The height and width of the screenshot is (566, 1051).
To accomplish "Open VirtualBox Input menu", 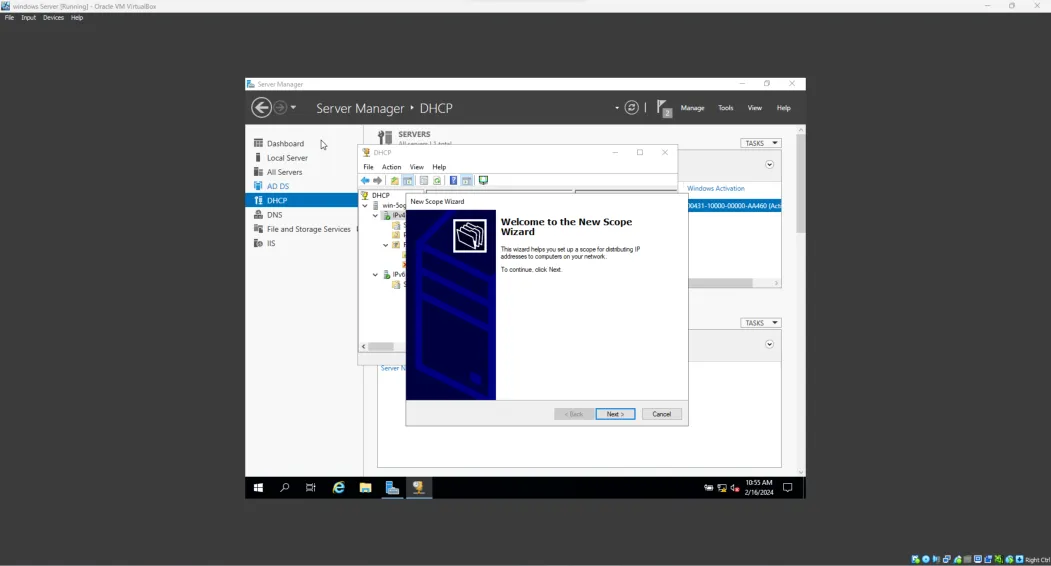I will pos(28,17).
